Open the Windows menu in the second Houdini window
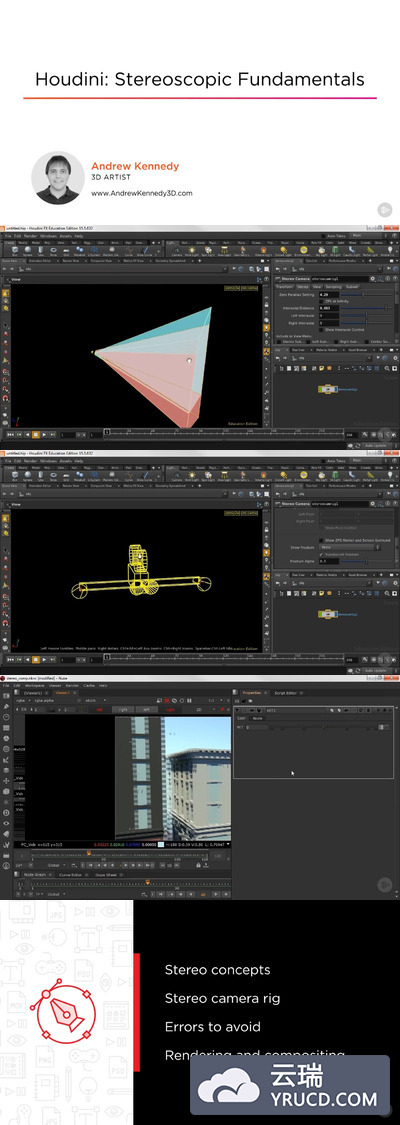The height and width of the screenshot is (1125, 400). 47,460
